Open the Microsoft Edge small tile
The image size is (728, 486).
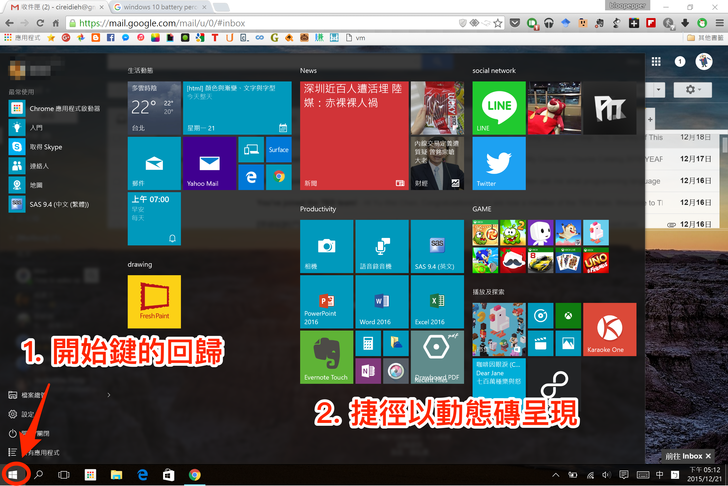click(251, 177)
